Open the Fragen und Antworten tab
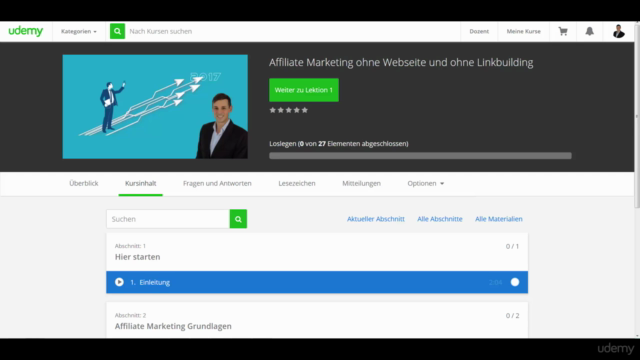The height and width of the screenshot is (360, 640). (217, 183)
